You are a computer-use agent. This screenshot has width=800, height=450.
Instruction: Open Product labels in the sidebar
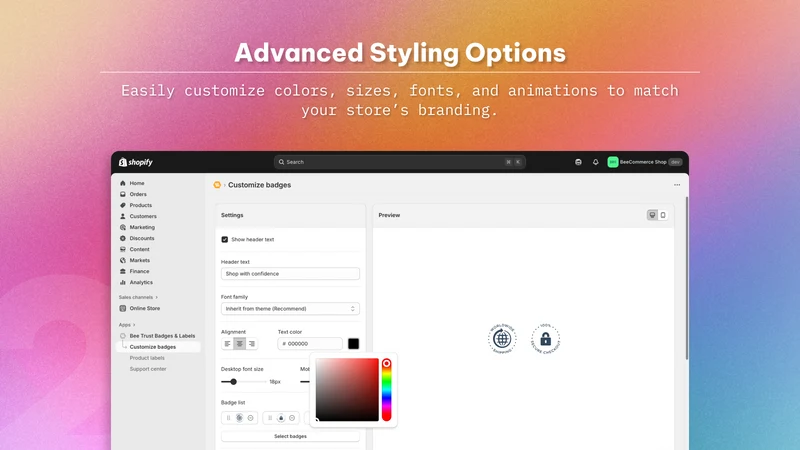pyautogui.click(x=147, y=358)
